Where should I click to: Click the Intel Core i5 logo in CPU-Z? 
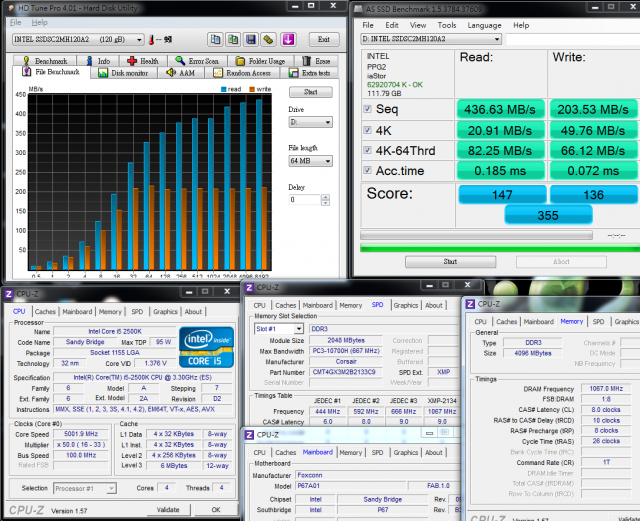[207, 347]
